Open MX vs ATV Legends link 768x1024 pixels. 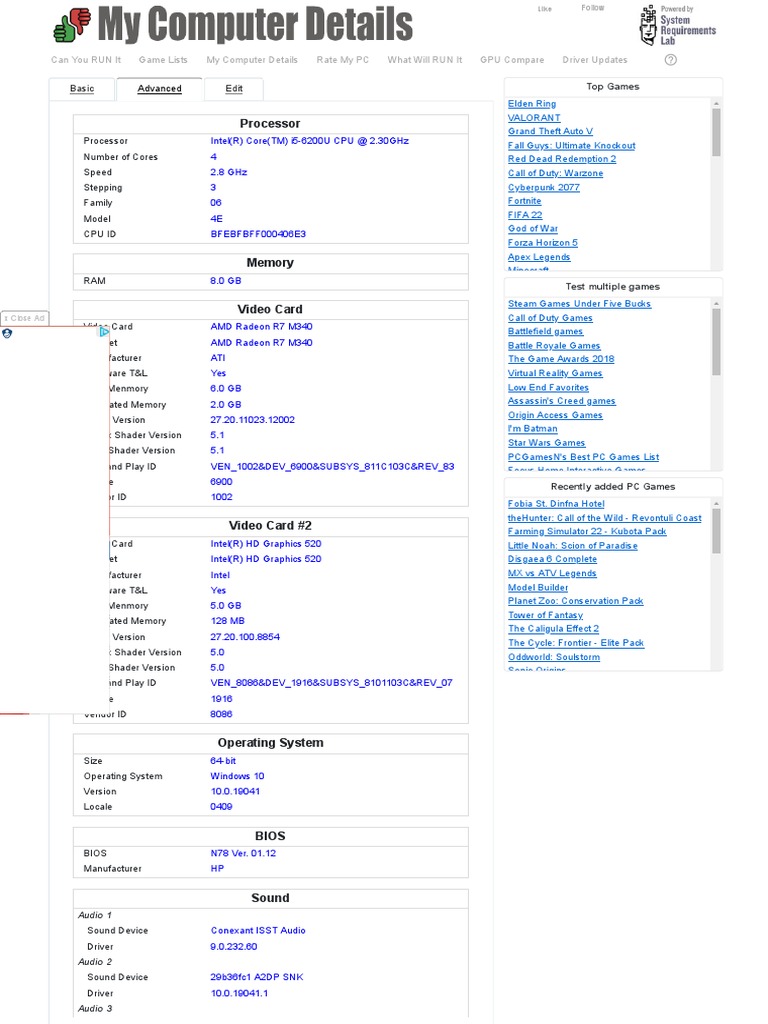pyautogui.click(x=552, y=573)
